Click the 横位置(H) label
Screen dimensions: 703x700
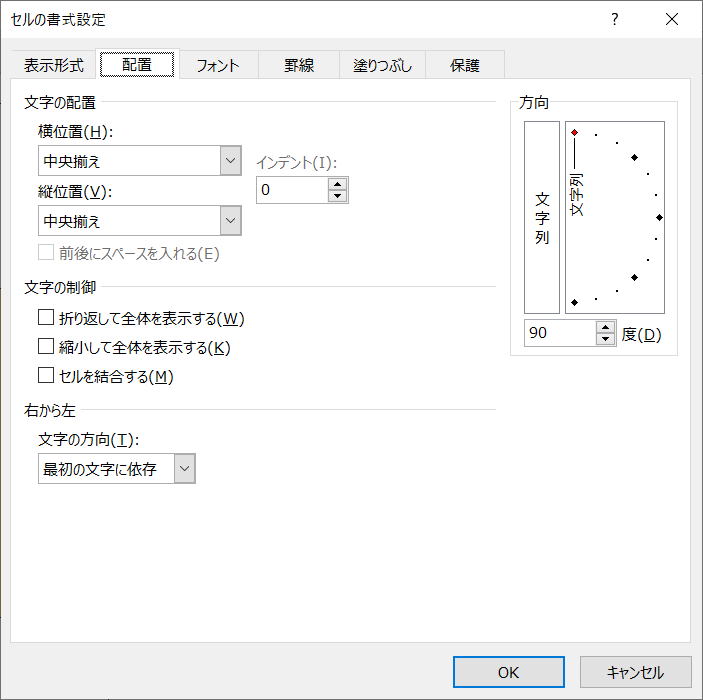(75, 132)
